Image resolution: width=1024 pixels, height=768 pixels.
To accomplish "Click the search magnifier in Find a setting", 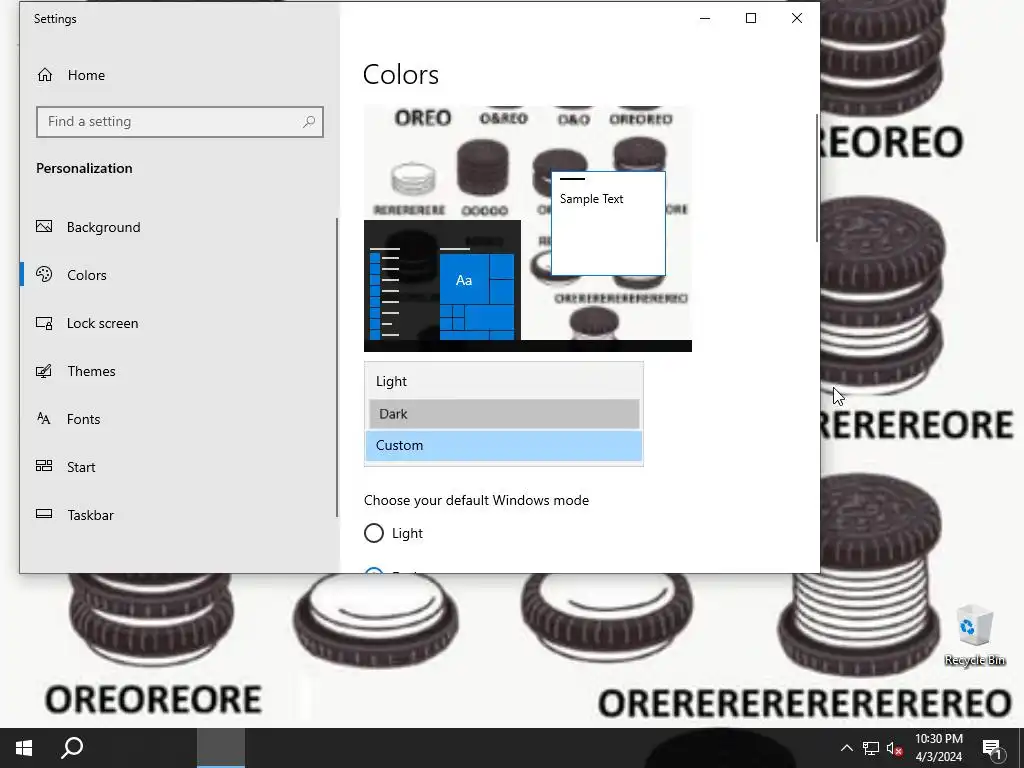I will (x=309, y=122).
